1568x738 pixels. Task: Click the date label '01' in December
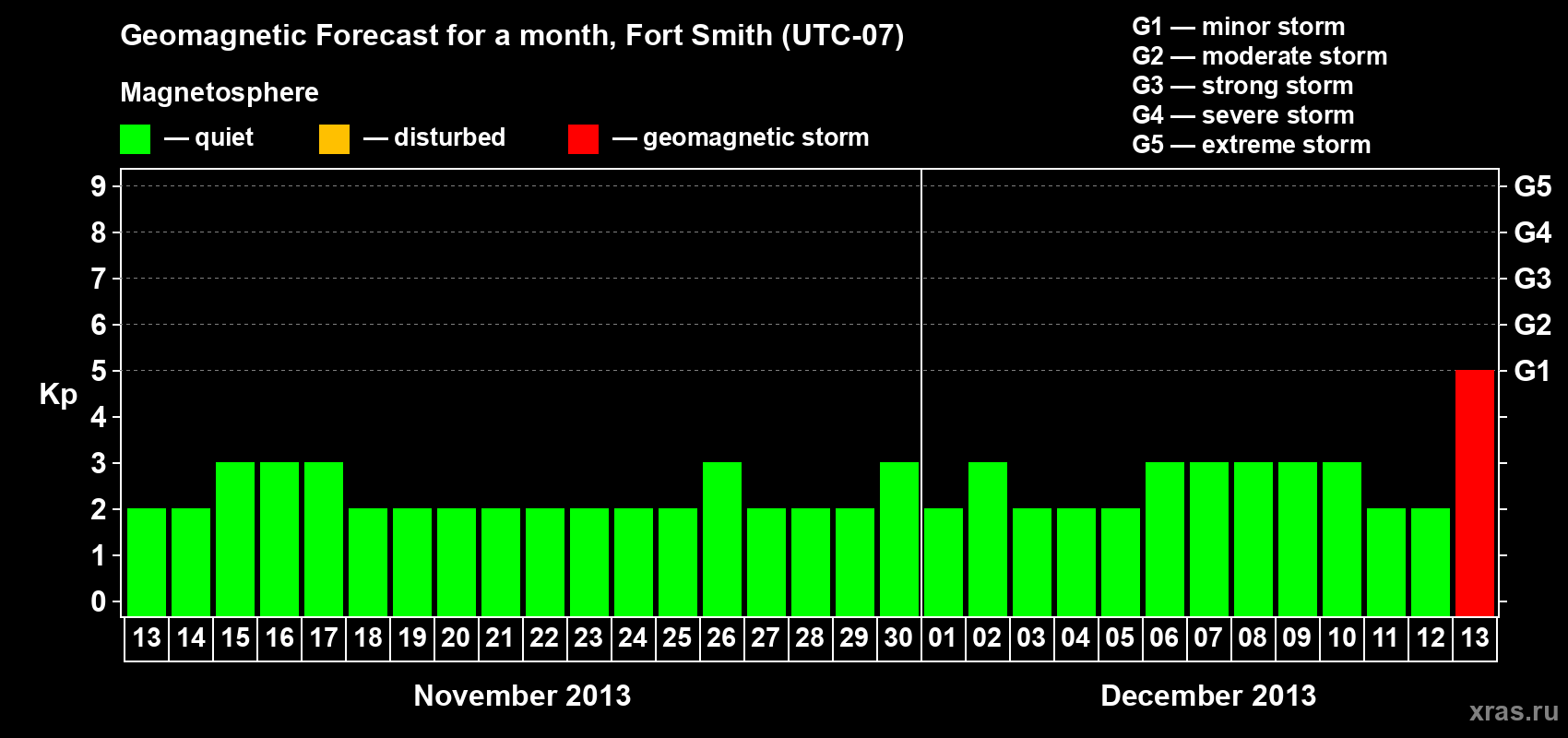click(x=943, y=638)
